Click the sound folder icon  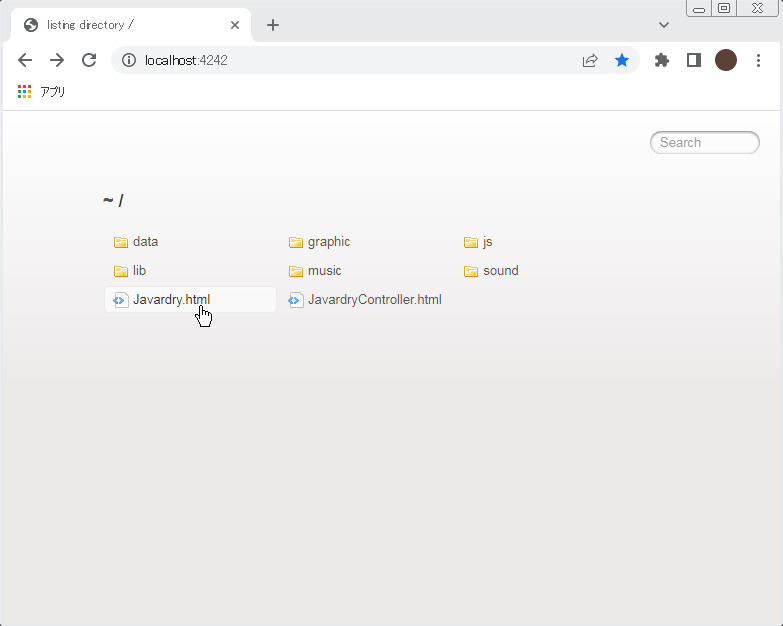click(x=471, y=271)
